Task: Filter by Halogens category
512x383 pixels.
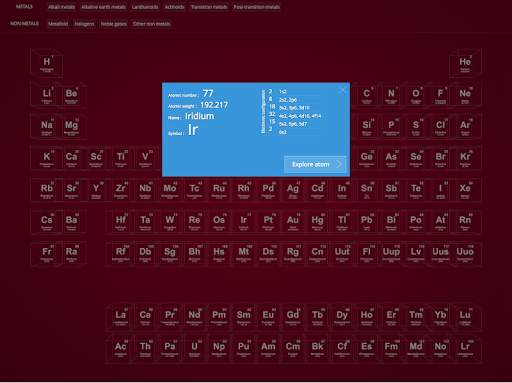Action: point(84,24)
